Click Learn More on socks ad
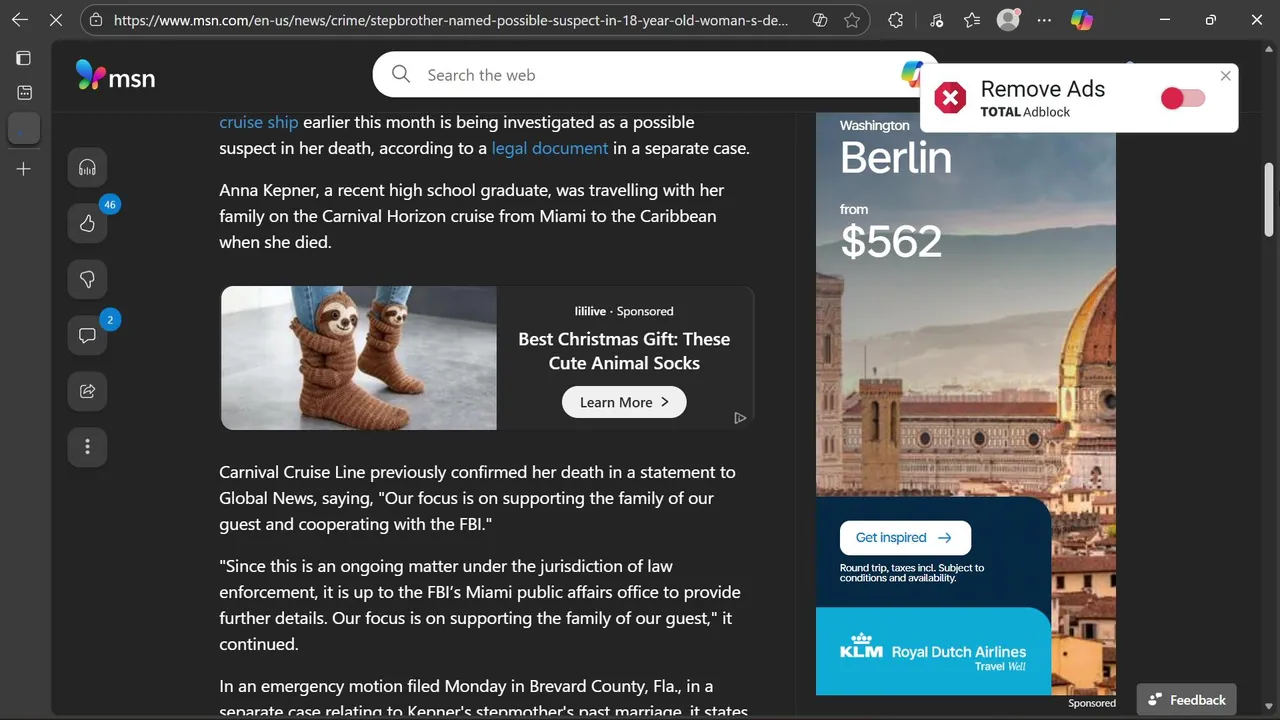 tap(624, 402)
